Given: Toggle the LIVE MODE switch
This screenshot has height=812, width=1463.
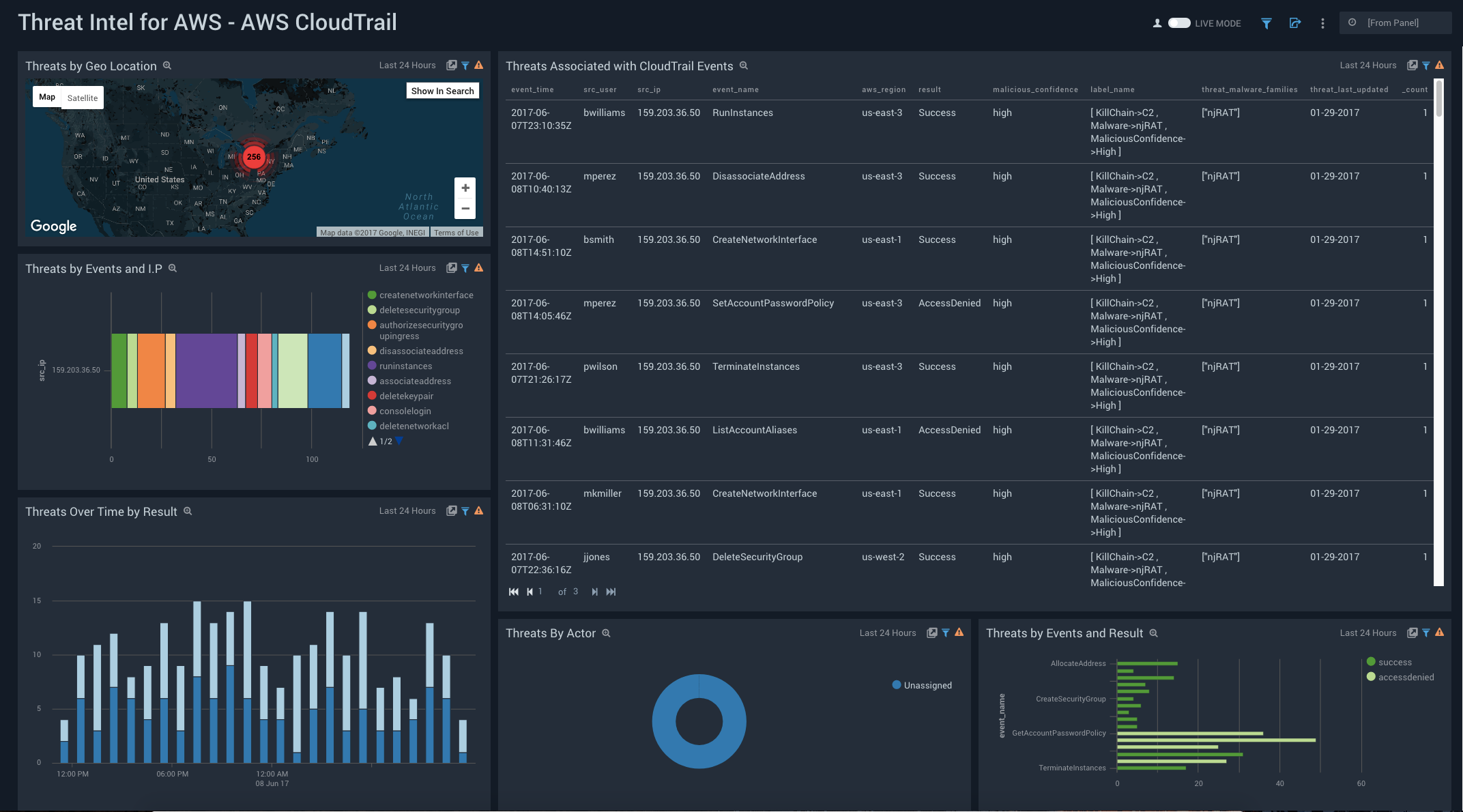Looking at the screenshot, I should point(1178,23).
